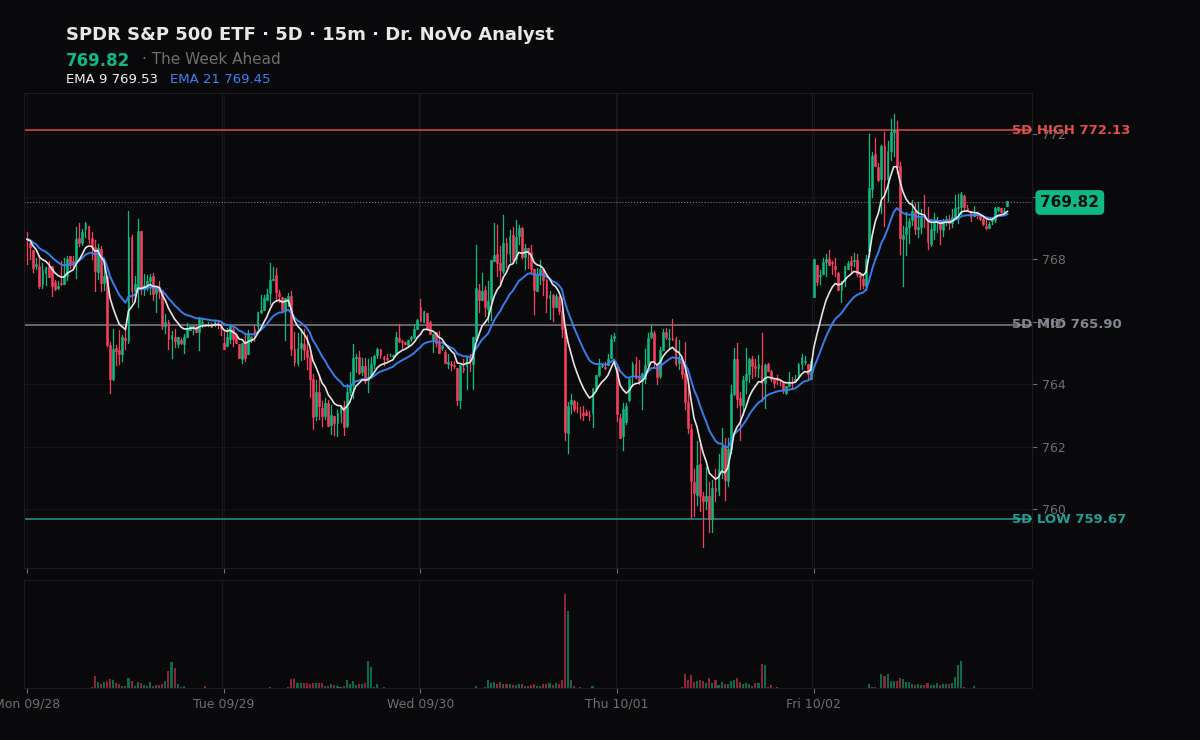Select the EMA 21 769.45 legend label
The width and height of the screenshot is (1200, 740).
point(220,79)
